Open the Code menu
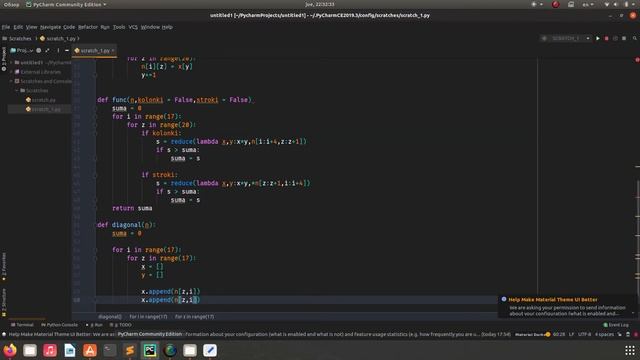This screenshot has width=640, height=360. 69,27
